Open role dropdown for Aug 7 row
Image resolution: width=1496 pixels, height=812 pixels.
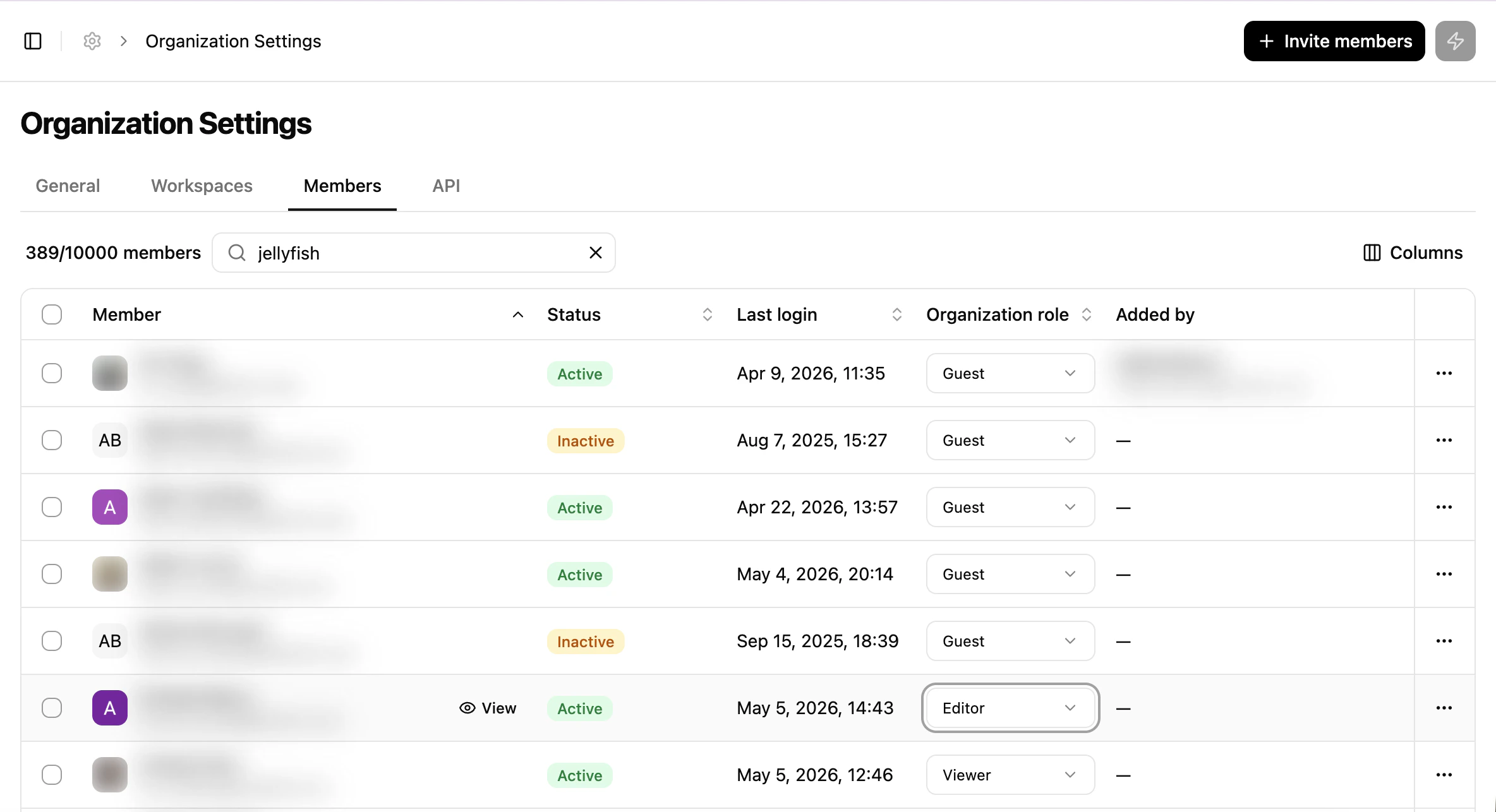point(1010,440)
